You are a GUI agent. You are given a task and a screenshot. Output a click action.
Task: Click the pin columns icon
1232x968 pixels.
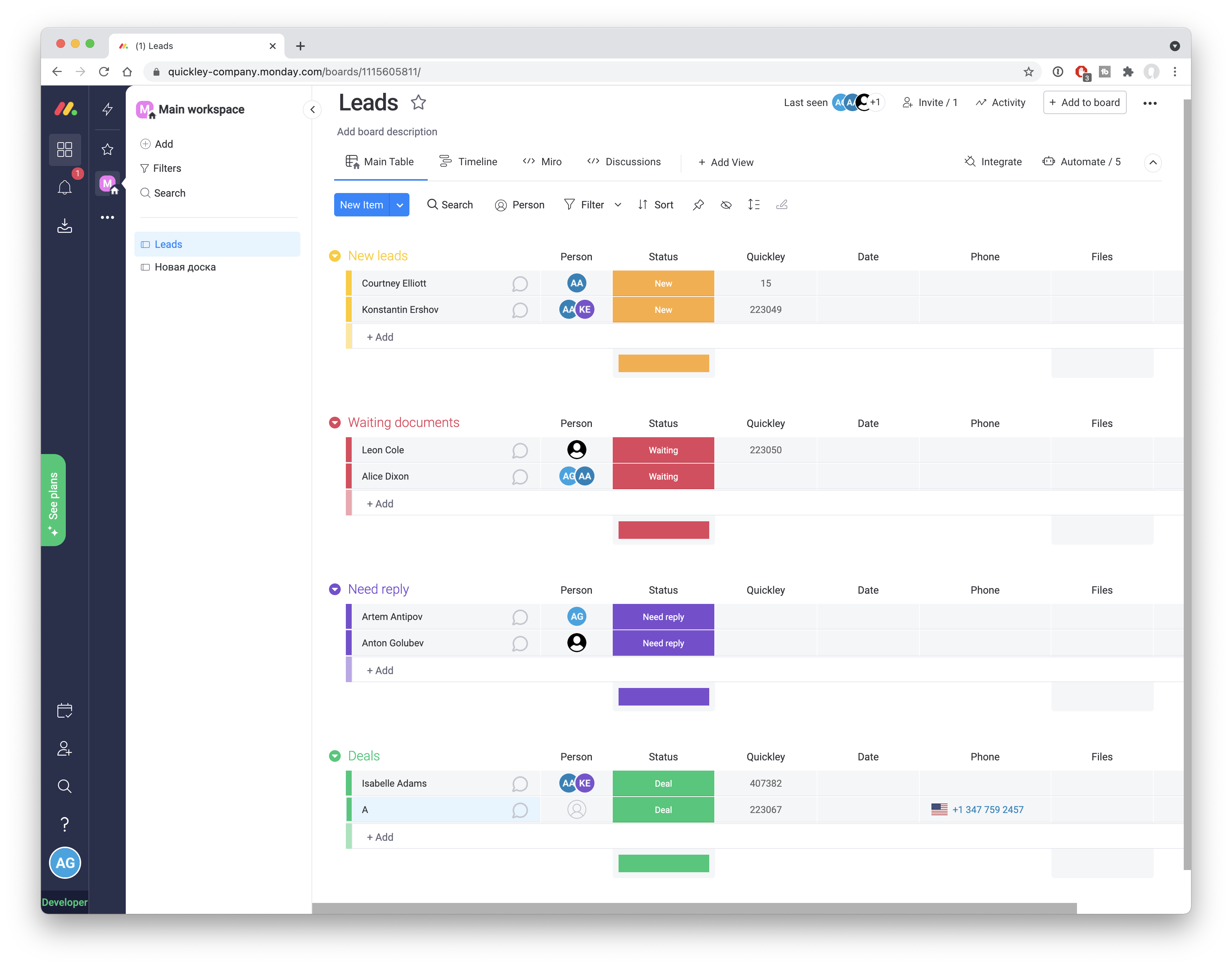[x=698, y=205]
